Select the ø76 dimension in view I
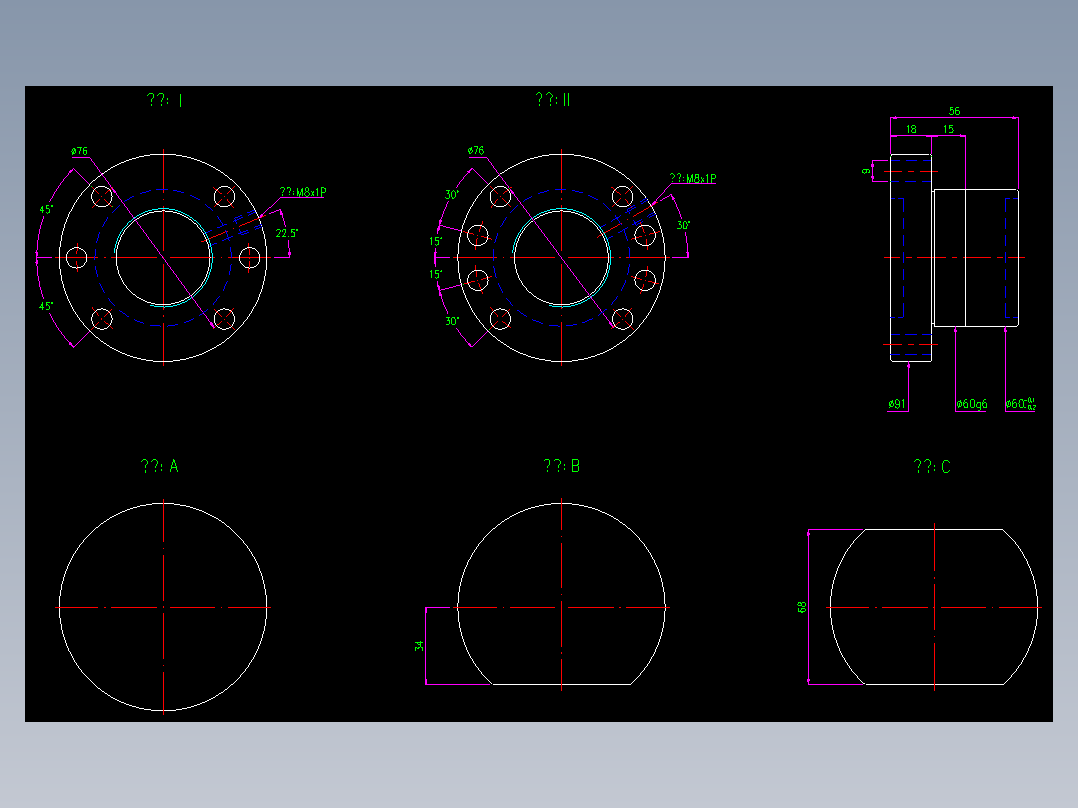Viewport: 1078px width, 808px height. coord(80,150)
